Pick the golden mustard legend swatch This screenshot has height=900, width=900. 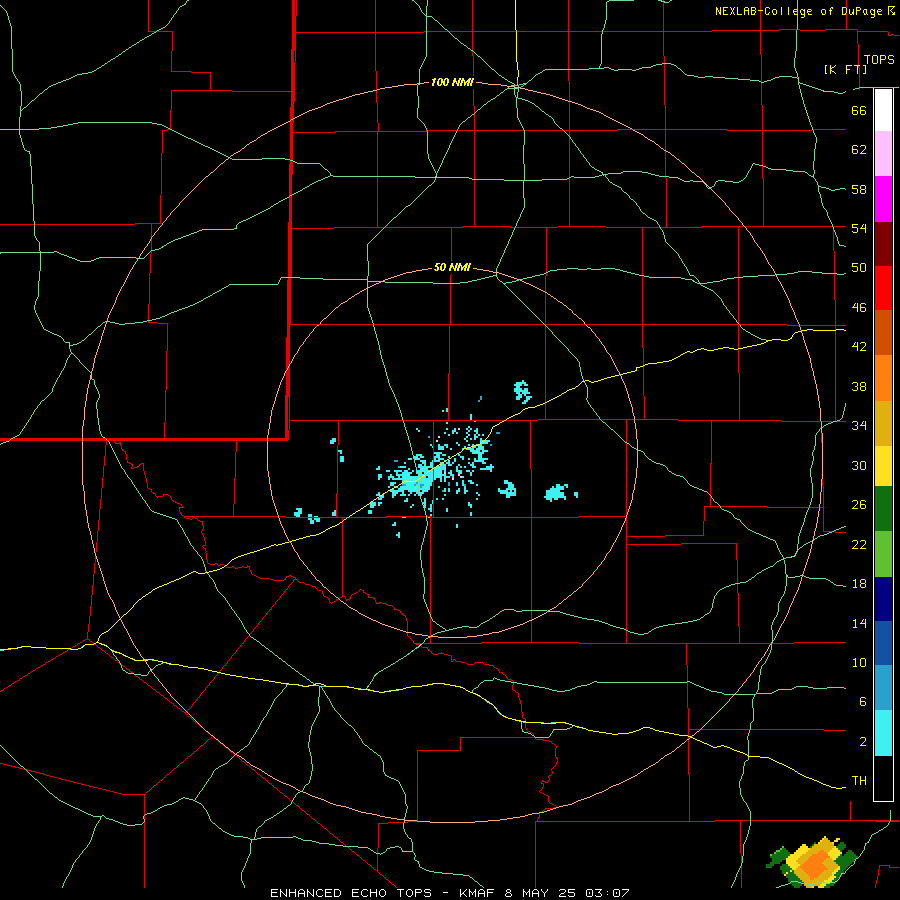[x=883, y=424]
